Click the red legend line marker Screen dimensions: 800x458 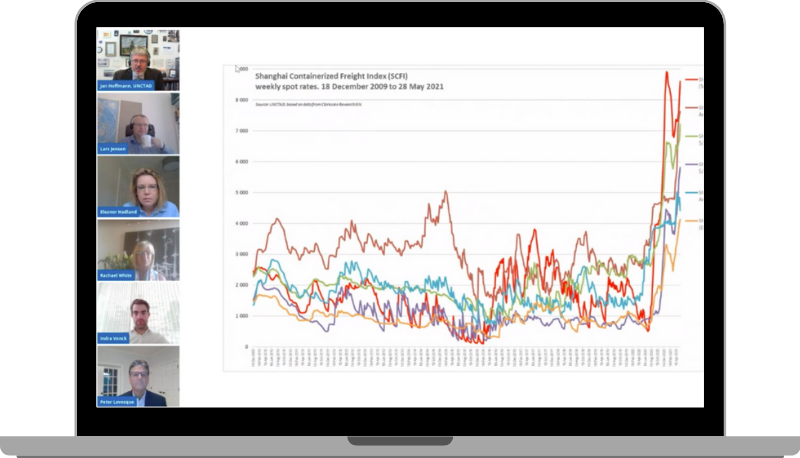pyautogui.click(x=691, y=80)
